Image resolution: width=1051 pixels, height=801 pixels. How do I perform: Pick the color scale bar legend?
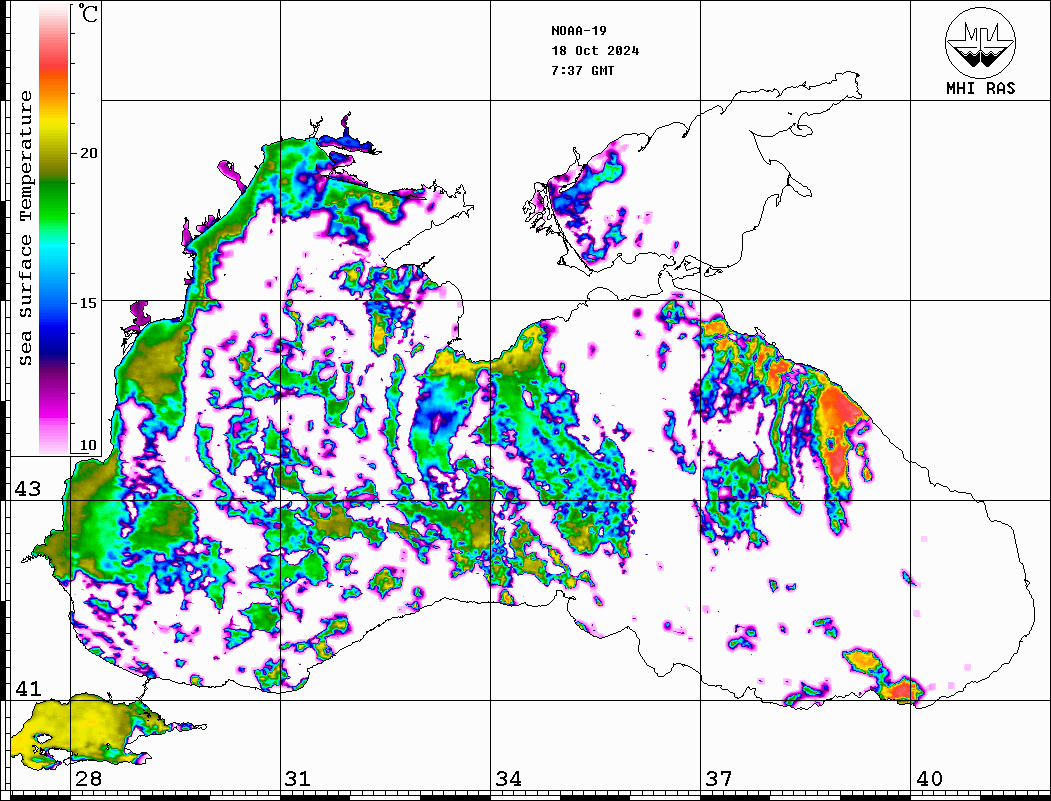coord(54,229)
